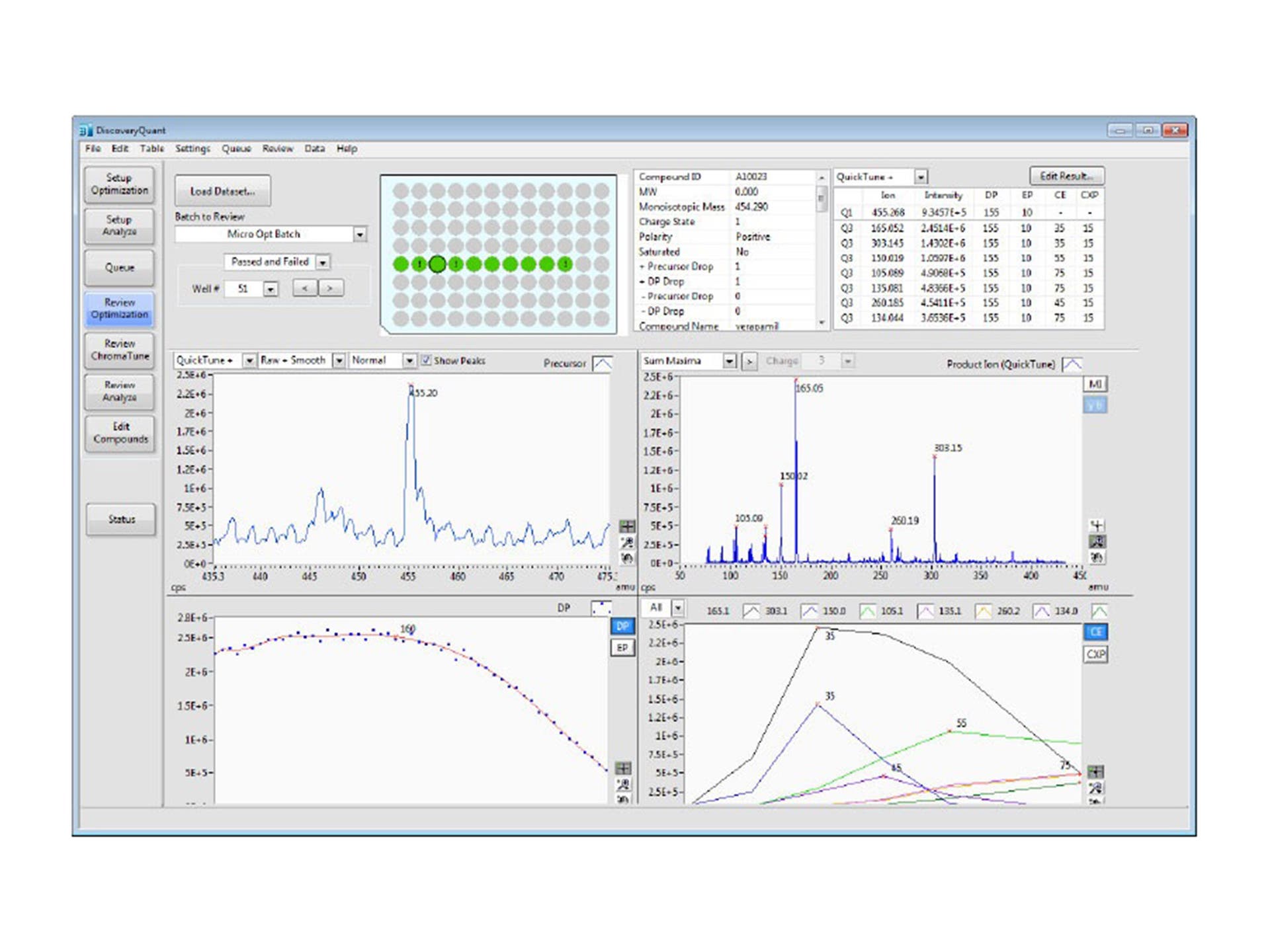1270x952 pixels.
Task: Open the Batch to Review dropdown showing Micro Opt Batch
Action: 361,234
